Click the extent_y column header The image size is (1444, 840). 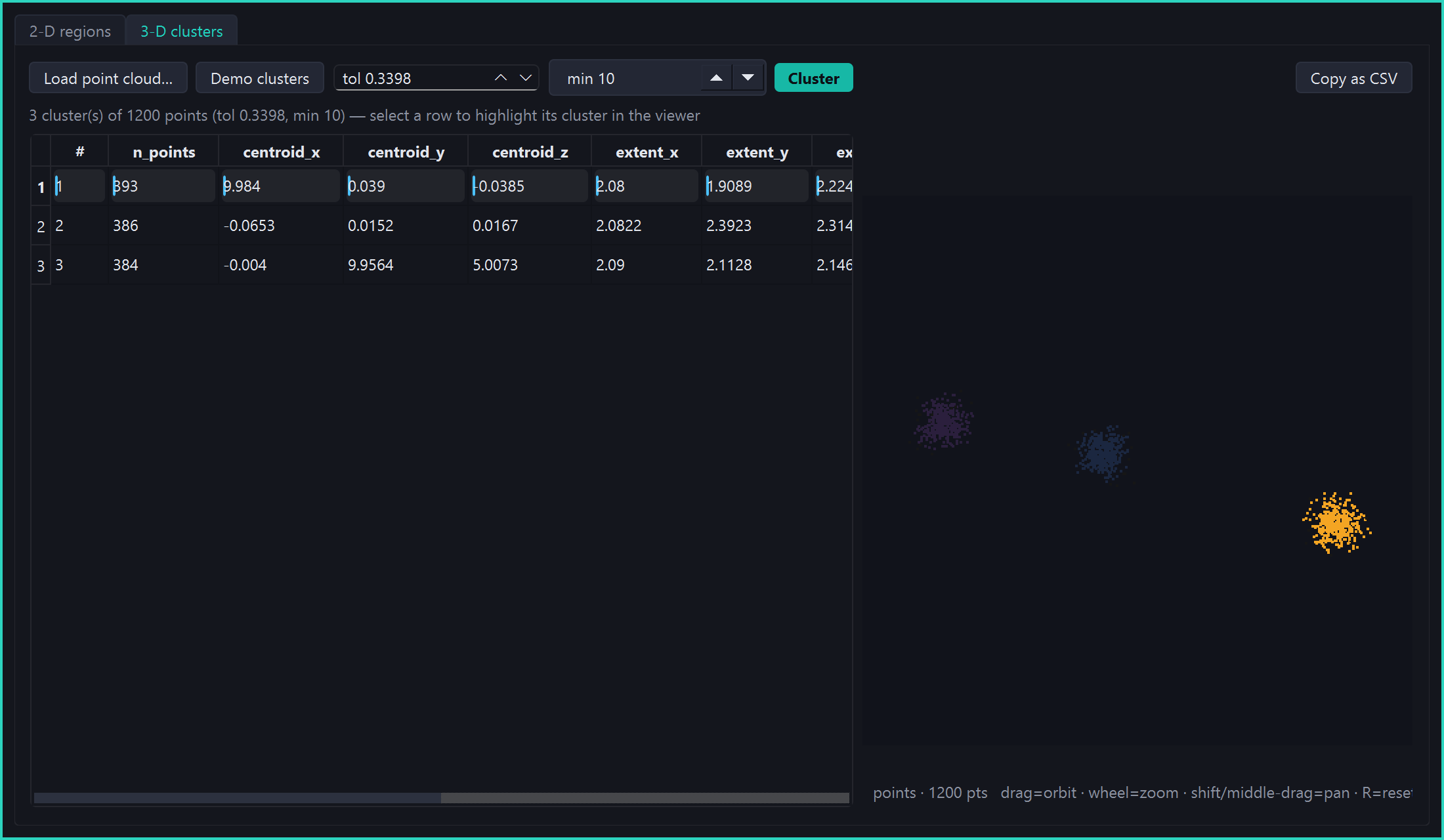(x=757, y=152)
